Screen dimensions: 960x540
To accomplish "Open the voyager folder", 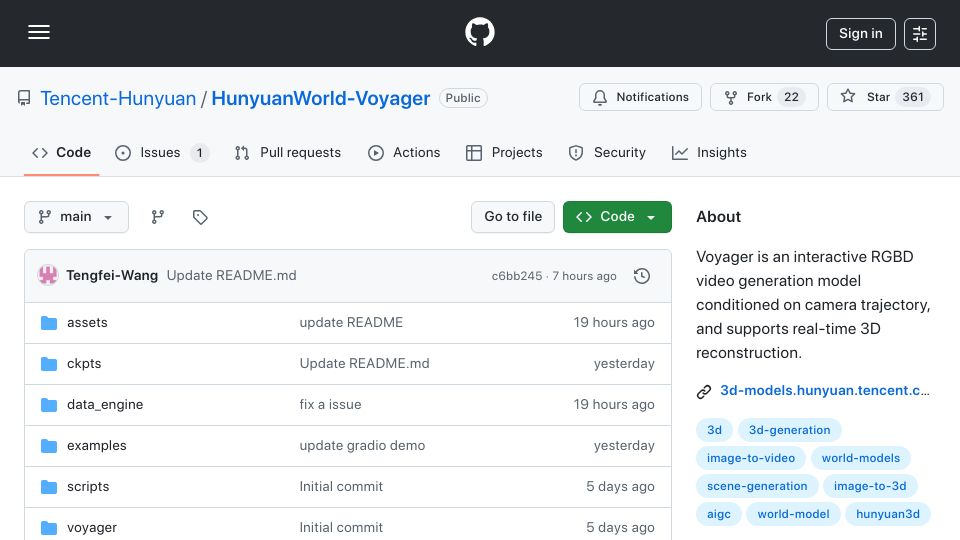I will point(92,528).
